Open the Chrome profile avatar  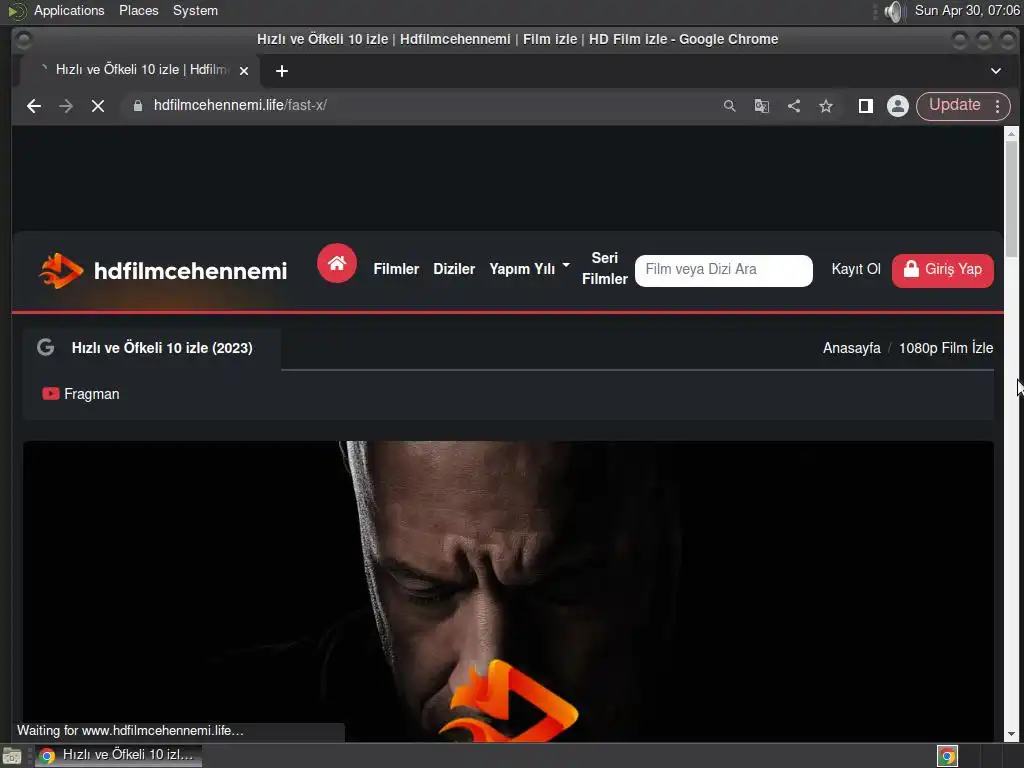(x=898, y=106)
